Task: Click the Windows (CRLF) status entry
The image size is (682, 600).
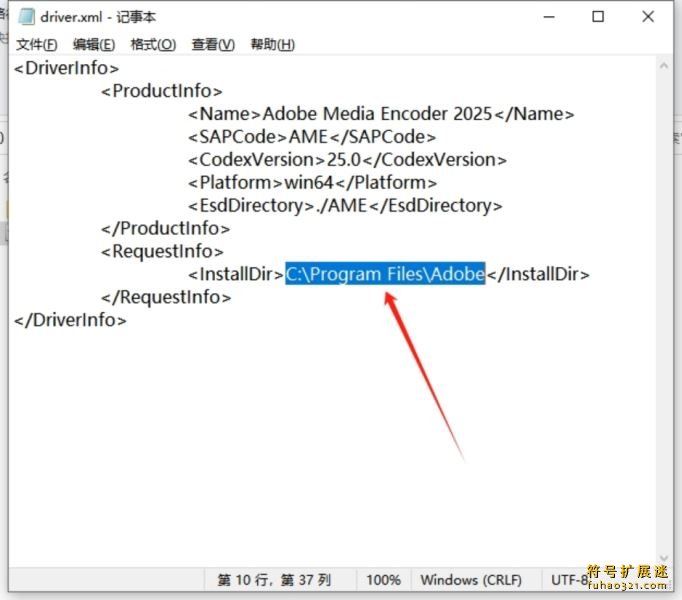Action: (471, 580)
